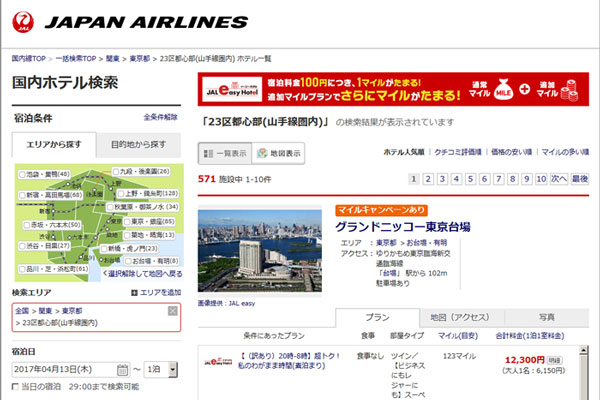Go to 一括検索TOP in the breadcrumb
600x400 pixels.
(x=76, y=59)
